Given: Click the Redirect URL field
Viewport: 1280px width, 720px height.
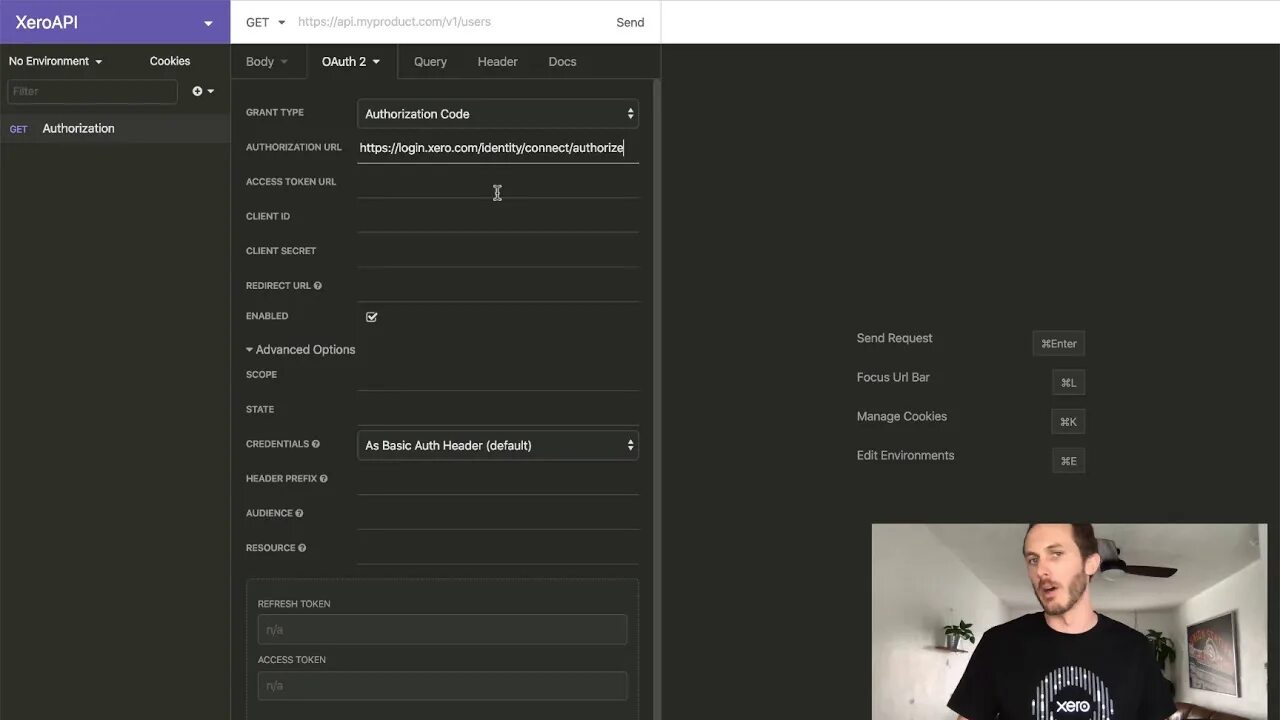Looking at the screenshot, I should [498, 286].
